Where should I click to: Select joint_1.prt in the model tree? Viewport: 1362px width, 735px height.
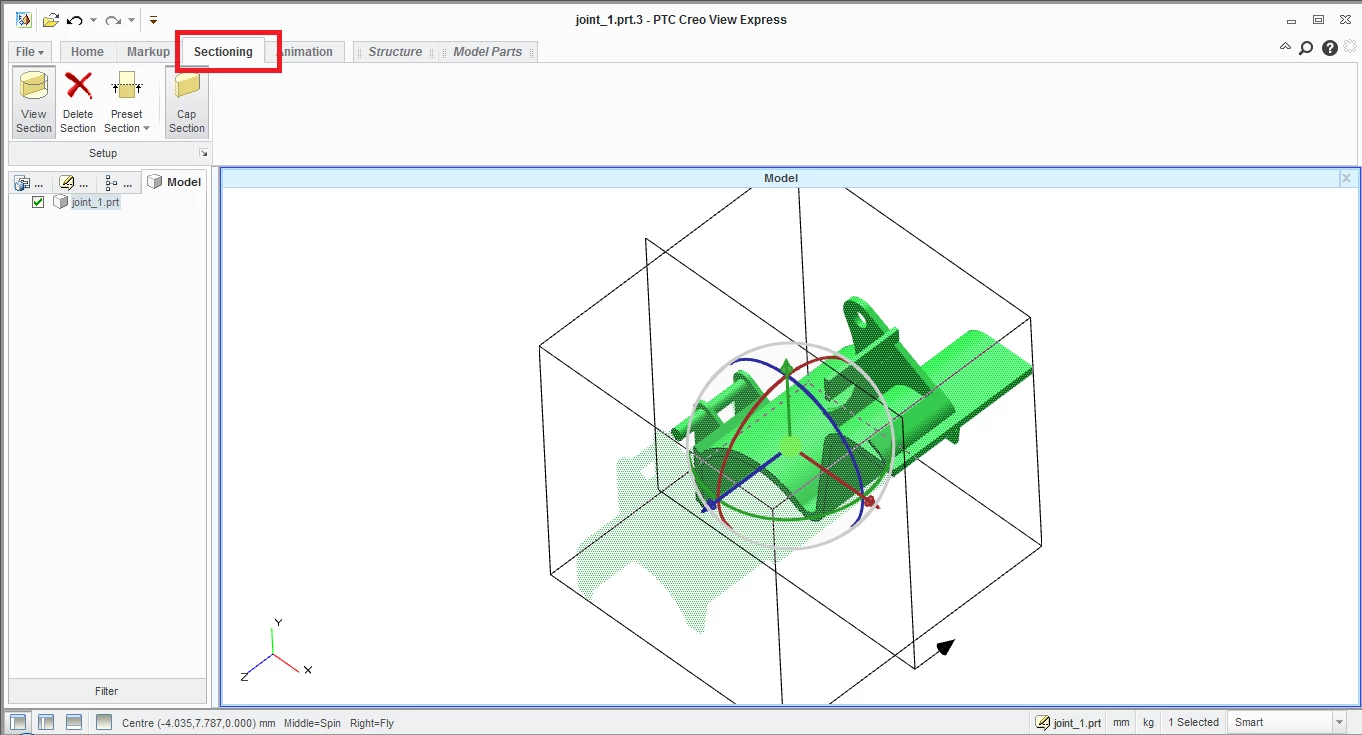95,202
